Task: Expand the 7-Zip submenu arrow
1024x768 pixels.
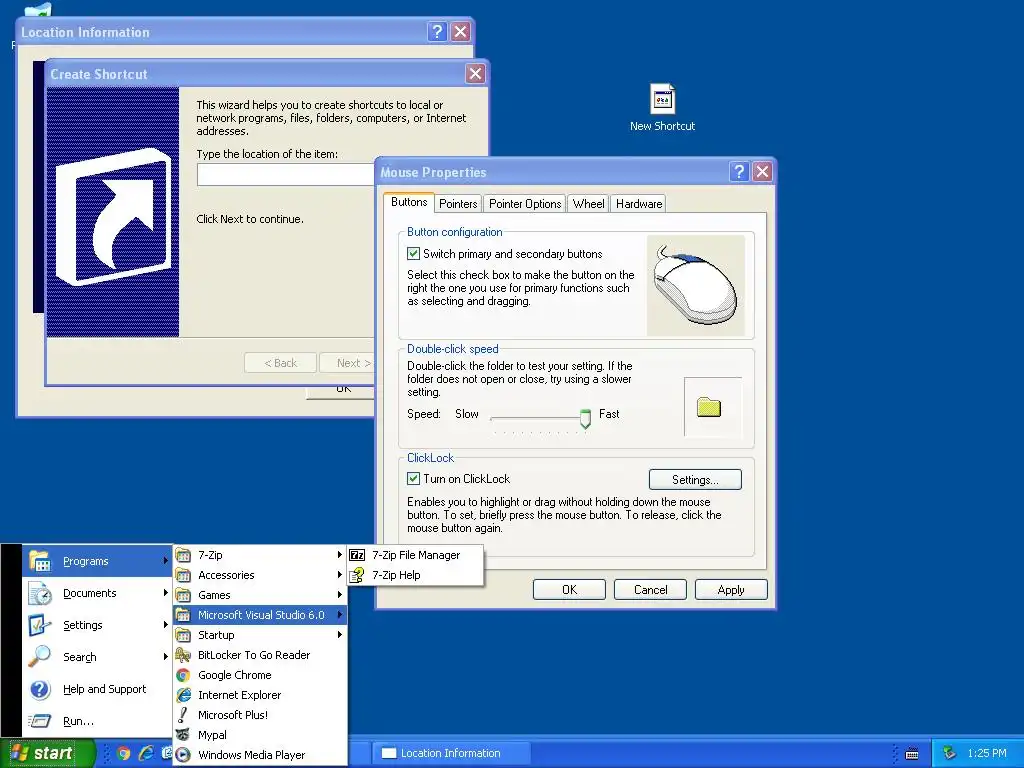Action: pos(340,555)
